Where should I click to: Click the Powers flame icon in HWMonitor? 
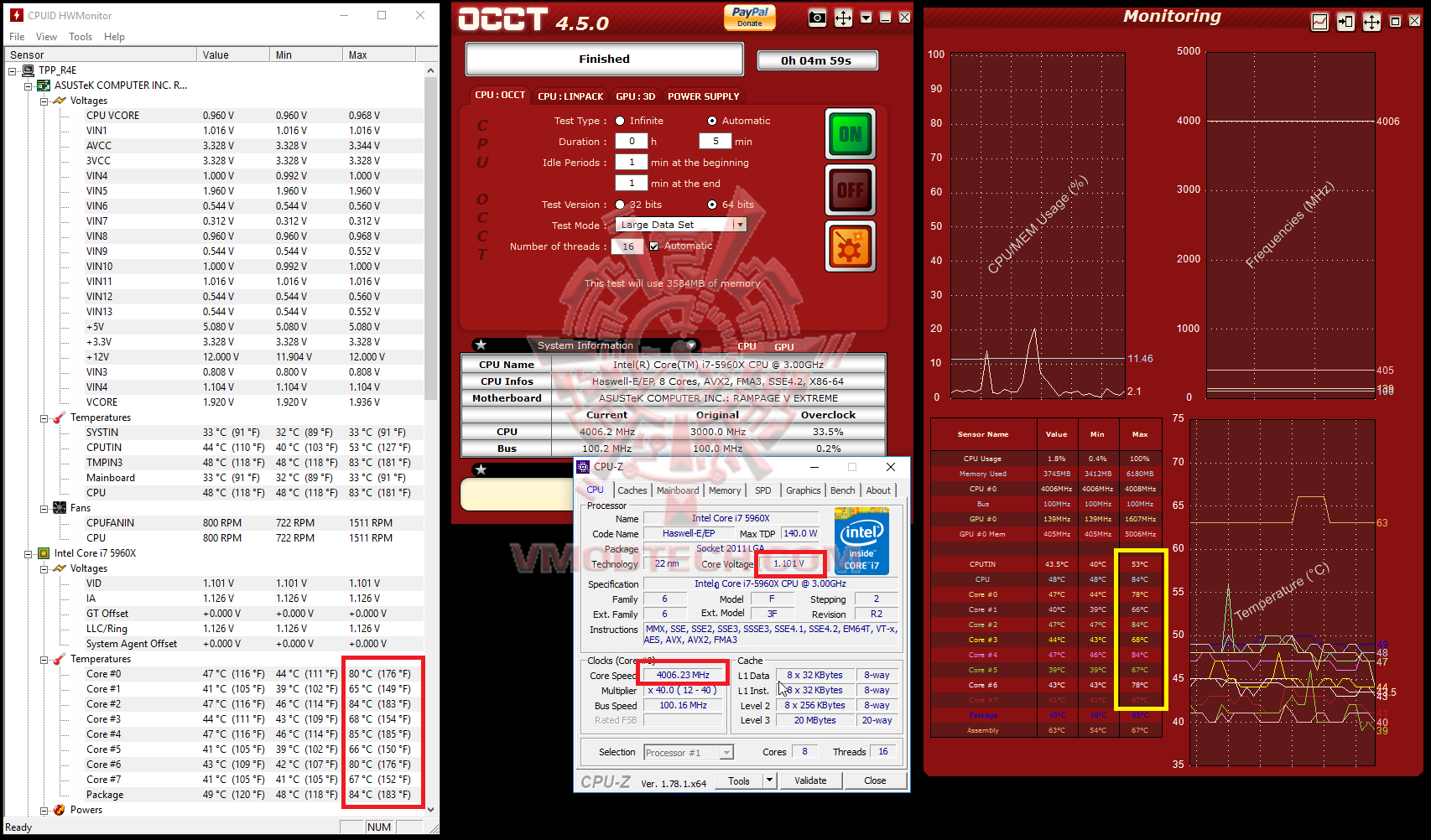(60, 810)
